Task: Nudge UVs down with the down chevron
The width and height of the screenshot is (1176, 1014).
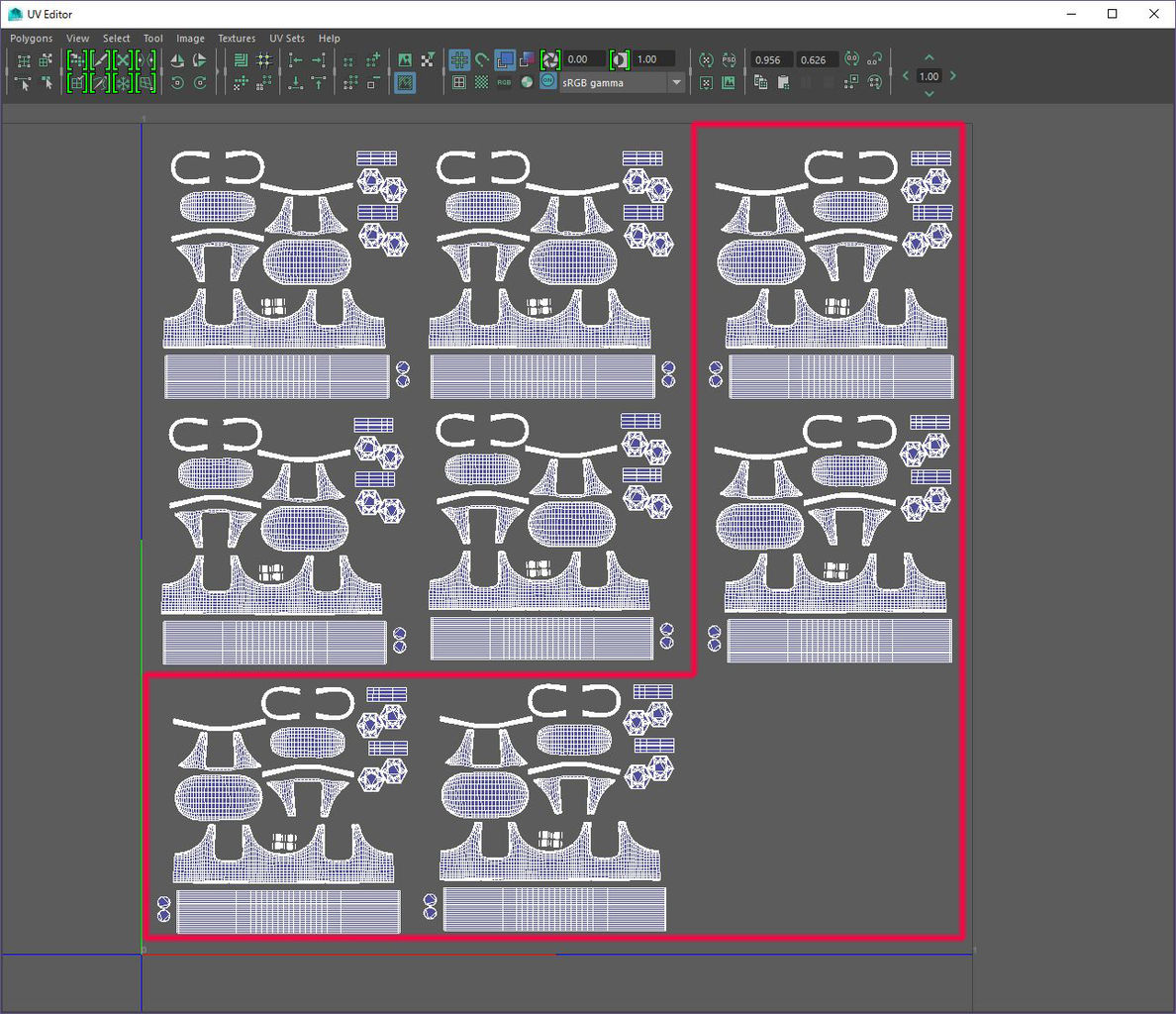Action: [x=930, y=94]
